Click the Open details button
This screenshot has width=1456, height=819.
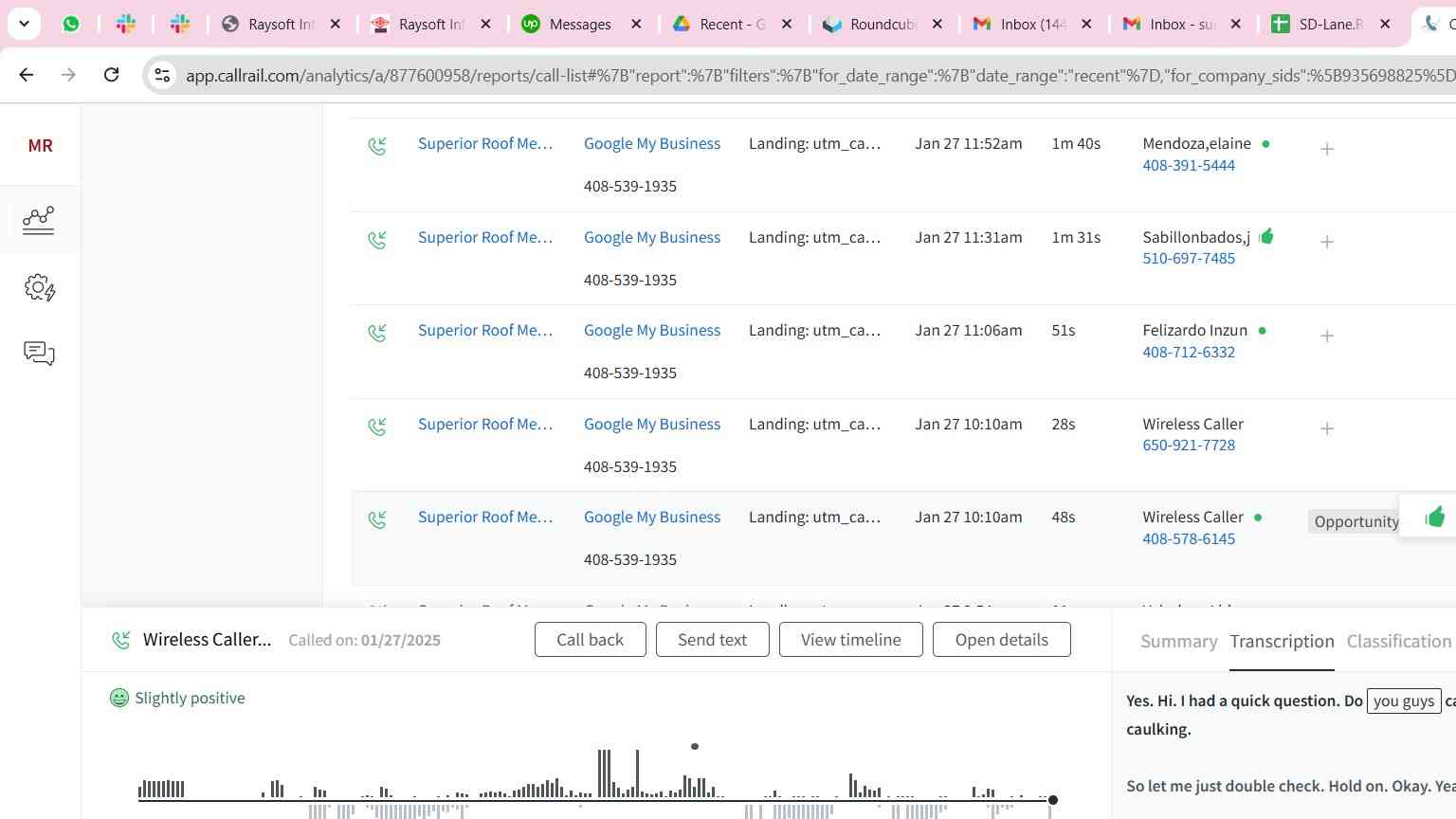(1001, 640)
